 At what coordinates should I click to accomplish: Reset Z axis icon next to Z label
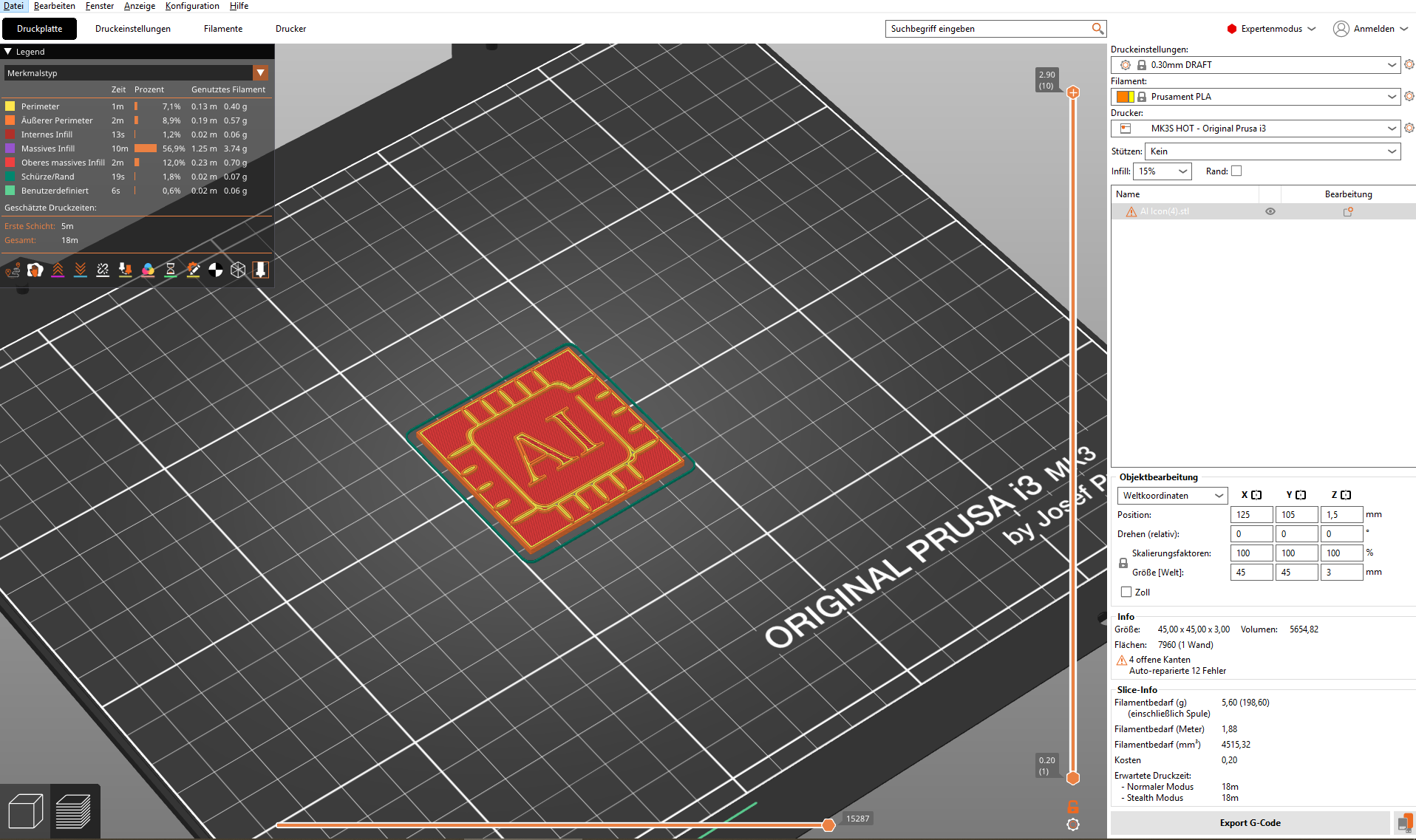click(x=1346, y=495)
